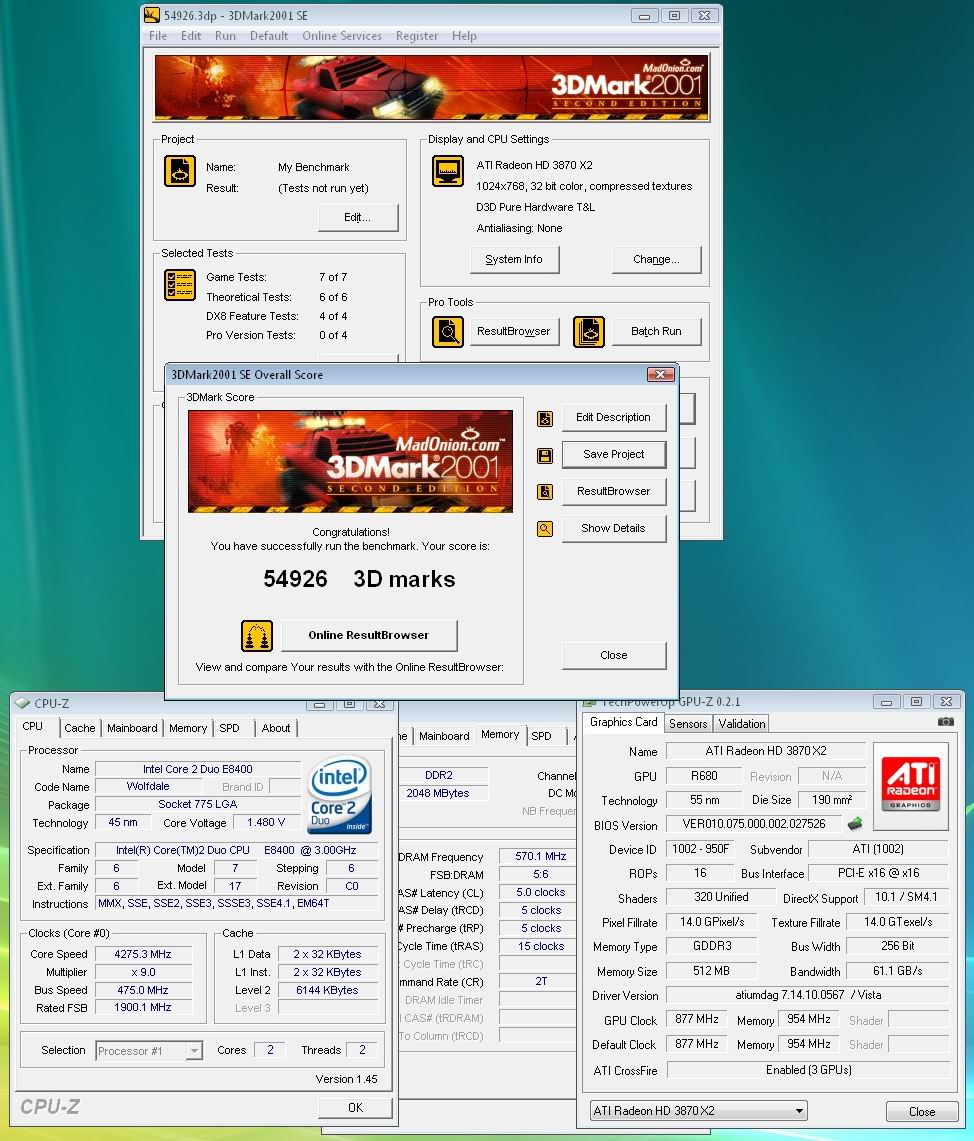This screenshot has height=1141, width=974.
Task: Switch to the Mainboard tab in front CPU-Z
Action: coord(132,728)
